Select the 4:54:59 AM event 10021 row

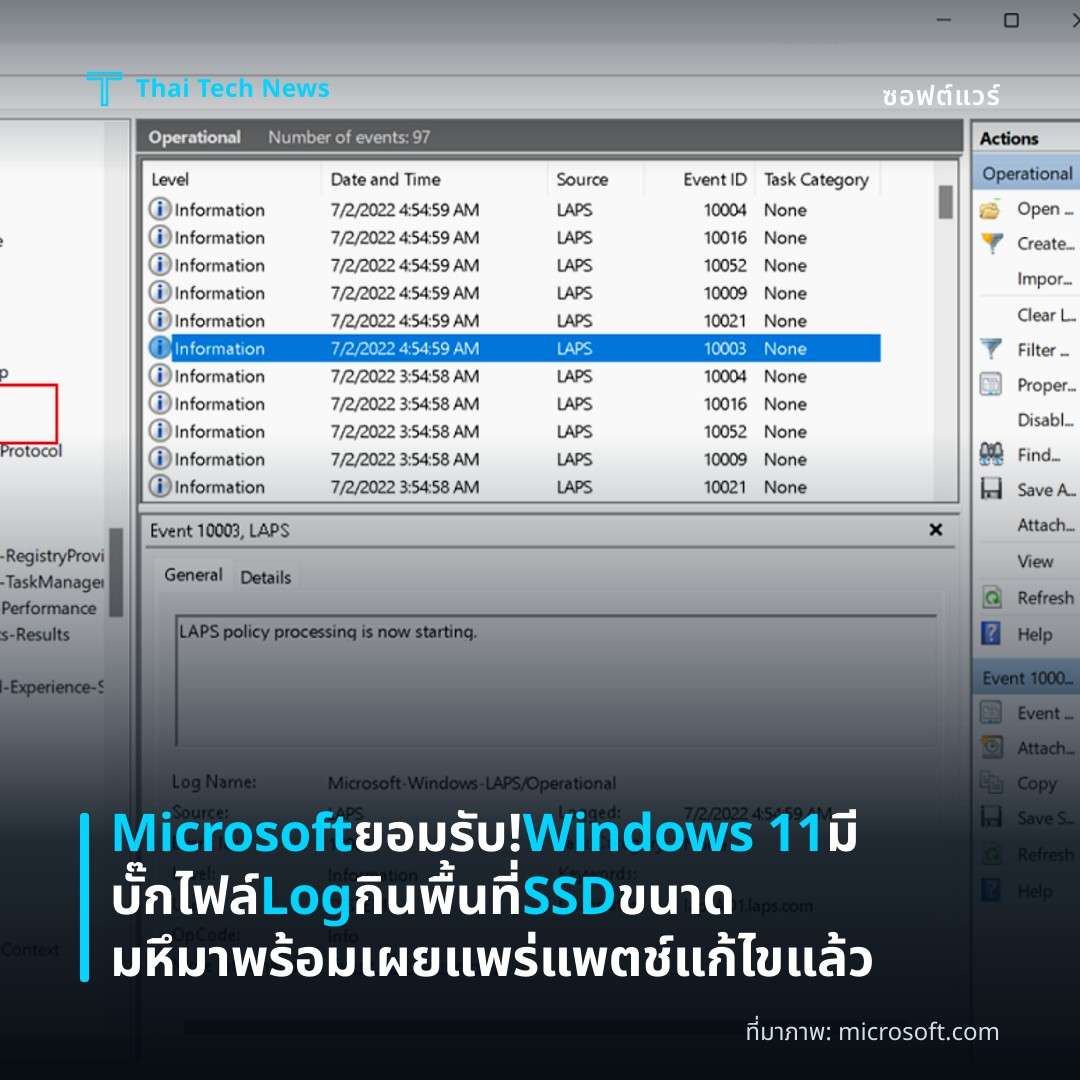514,320
